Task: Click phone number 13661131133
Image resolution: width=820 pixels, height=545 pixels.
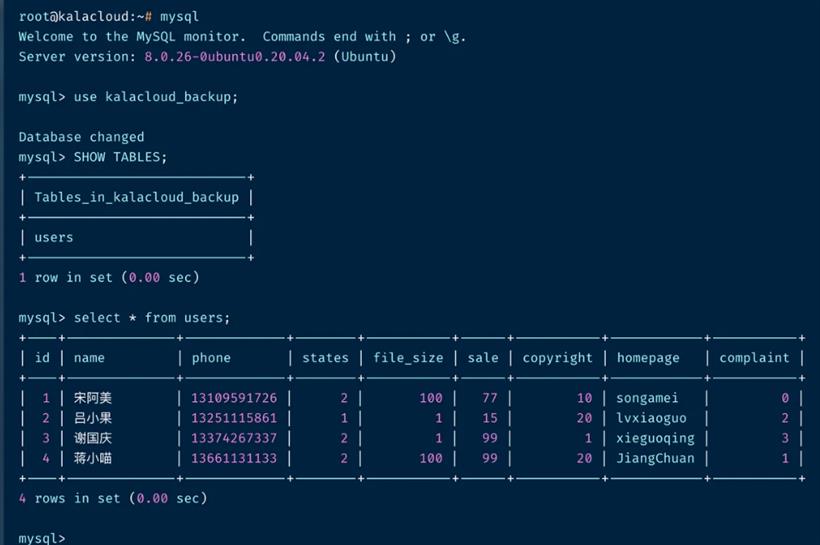Action: 234,458
